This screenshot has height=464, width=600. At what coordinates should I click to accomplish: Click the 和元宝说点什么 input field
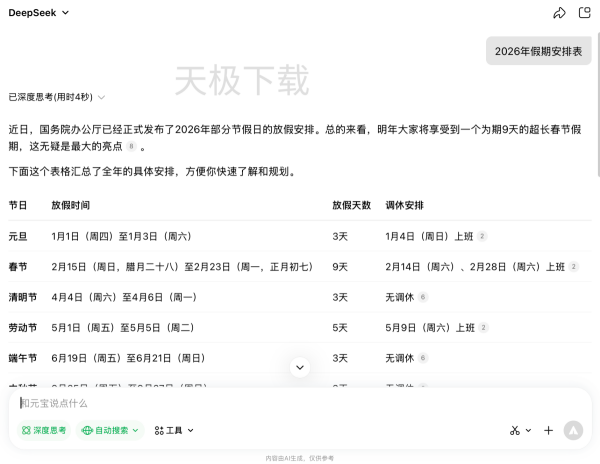[x=280, y=403]
